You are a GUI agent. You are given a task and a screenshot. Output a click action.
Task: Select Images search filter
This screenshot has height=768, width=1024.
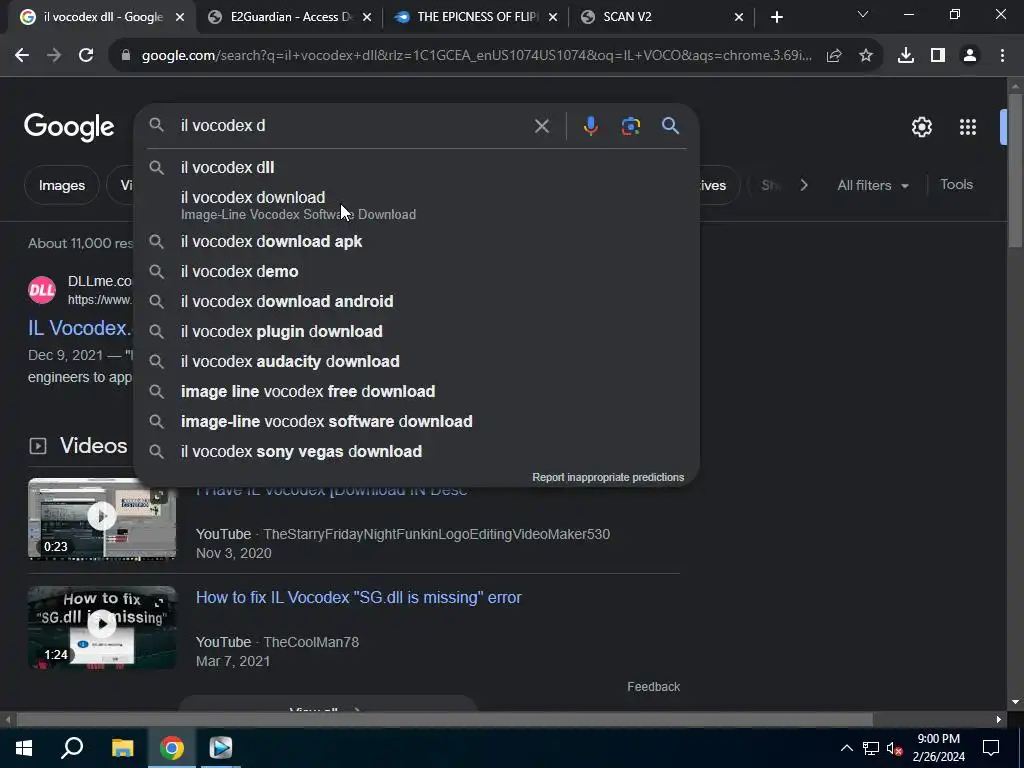coord(61,185)
